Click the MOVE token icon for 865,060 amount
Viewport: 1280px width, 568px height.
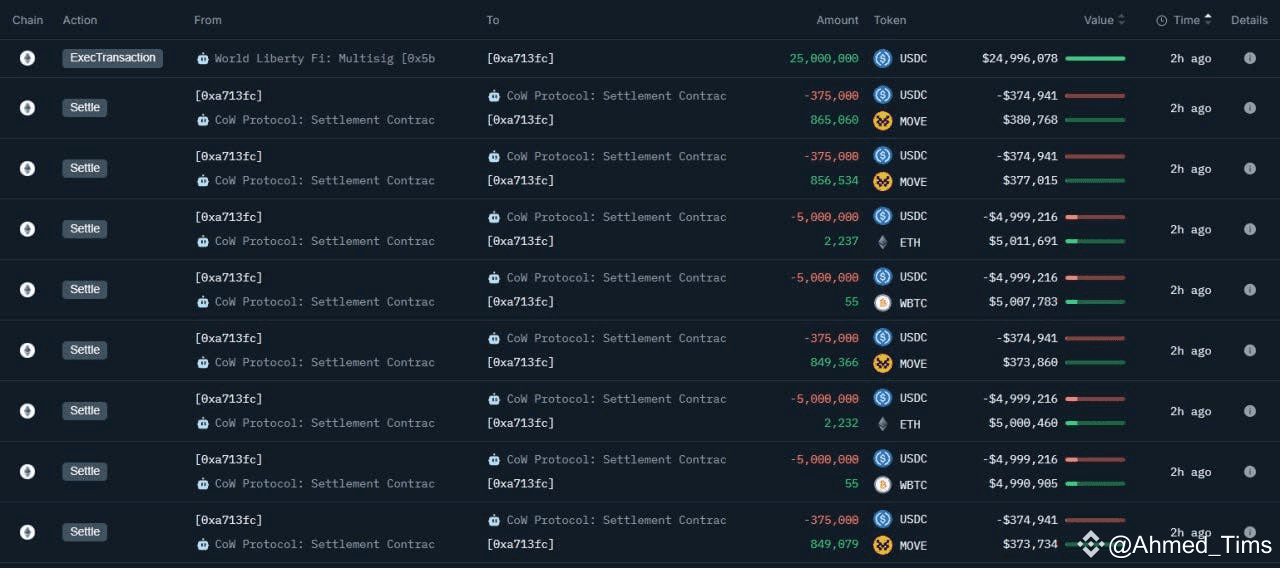pos(882,121)
